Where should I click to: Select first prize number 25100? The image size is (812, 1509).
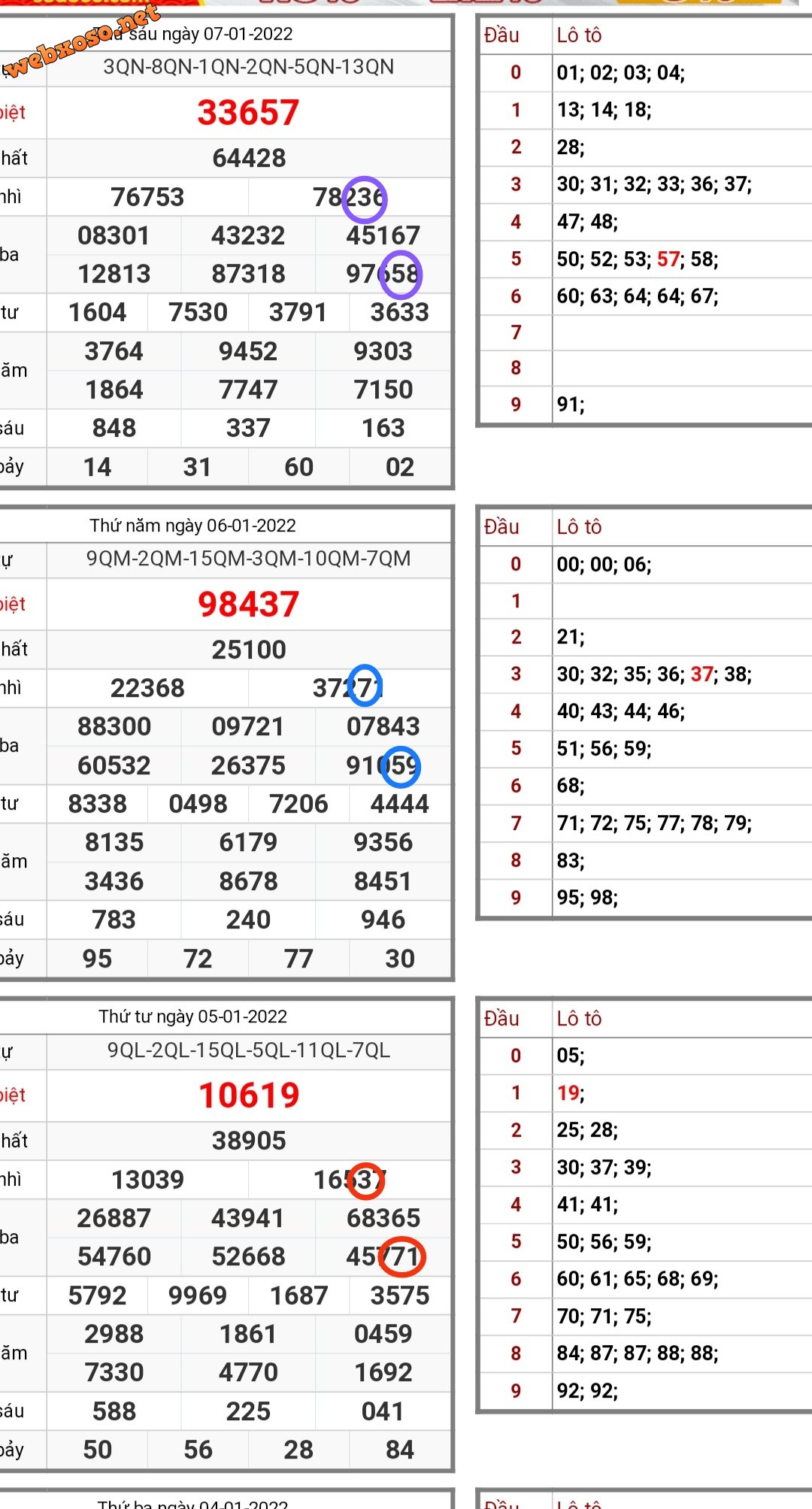pos(249,650)
